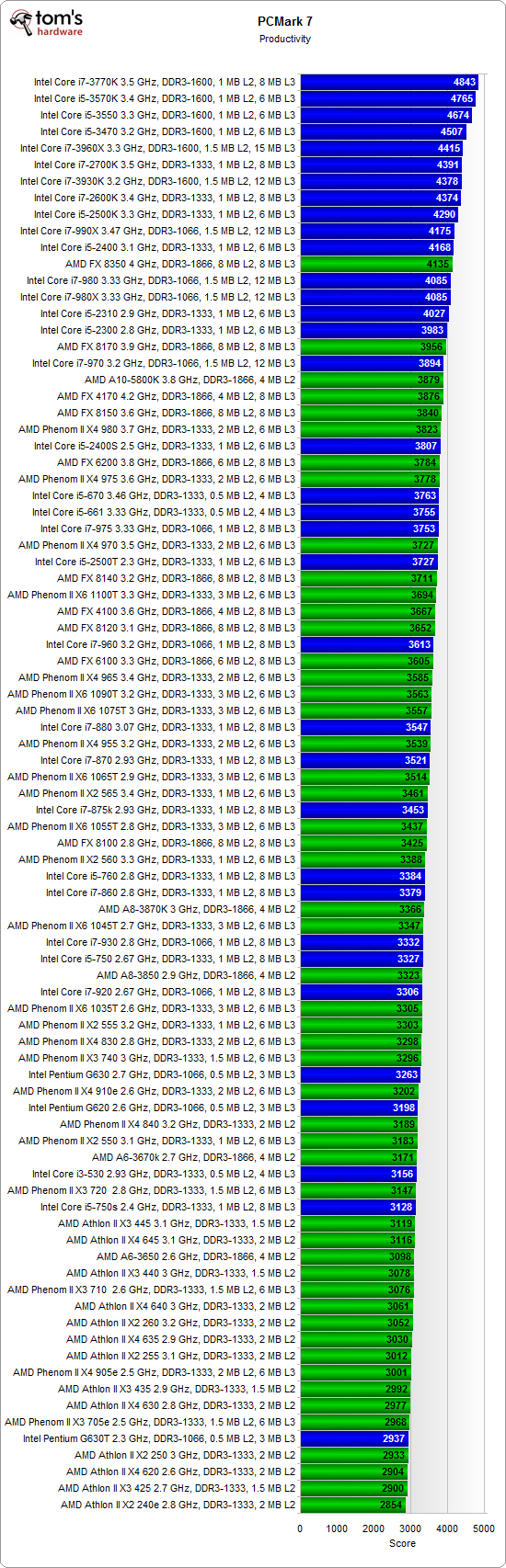Viewport: 506px width, 1568px height.
Task: Select the Intel Core i5-2500T 2.3 GHz label
Action: (x=166, y=562)
